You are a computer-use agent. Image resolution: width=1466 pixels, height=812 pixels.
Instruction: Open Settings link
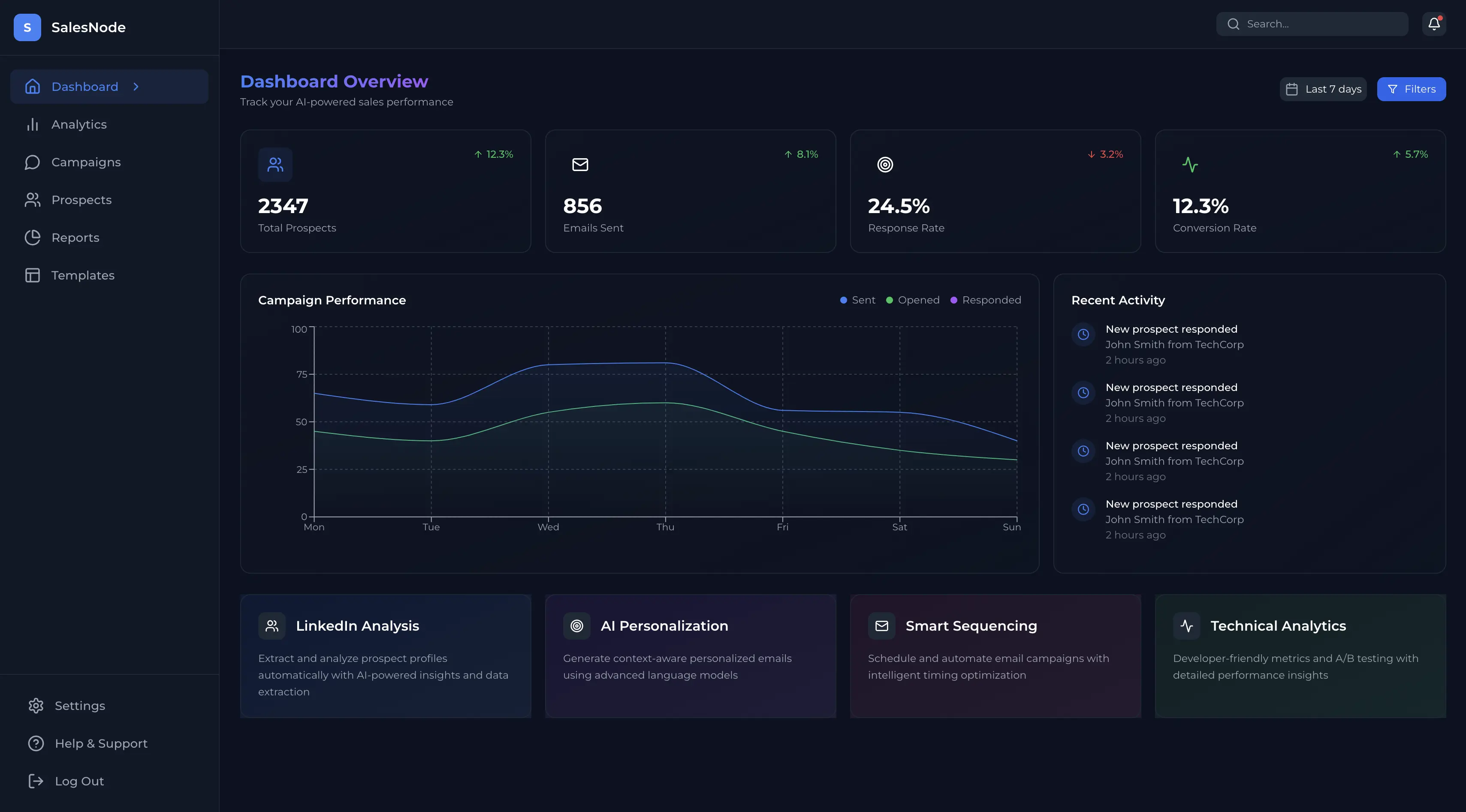109,706
